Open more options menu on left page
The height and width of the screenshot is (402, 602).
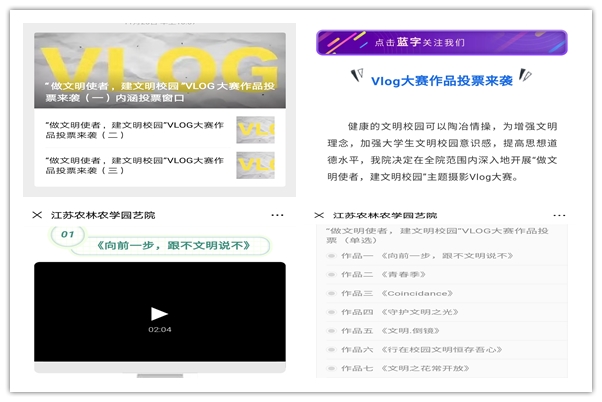coord(277,215)
